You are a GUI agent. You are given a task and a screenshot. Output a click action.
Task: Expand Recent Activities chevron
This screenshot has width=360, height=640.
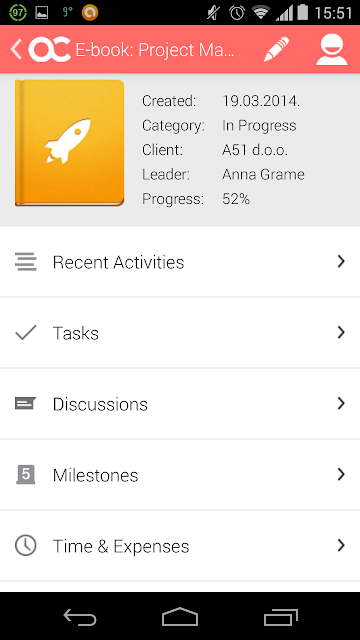tap(341, 262)
